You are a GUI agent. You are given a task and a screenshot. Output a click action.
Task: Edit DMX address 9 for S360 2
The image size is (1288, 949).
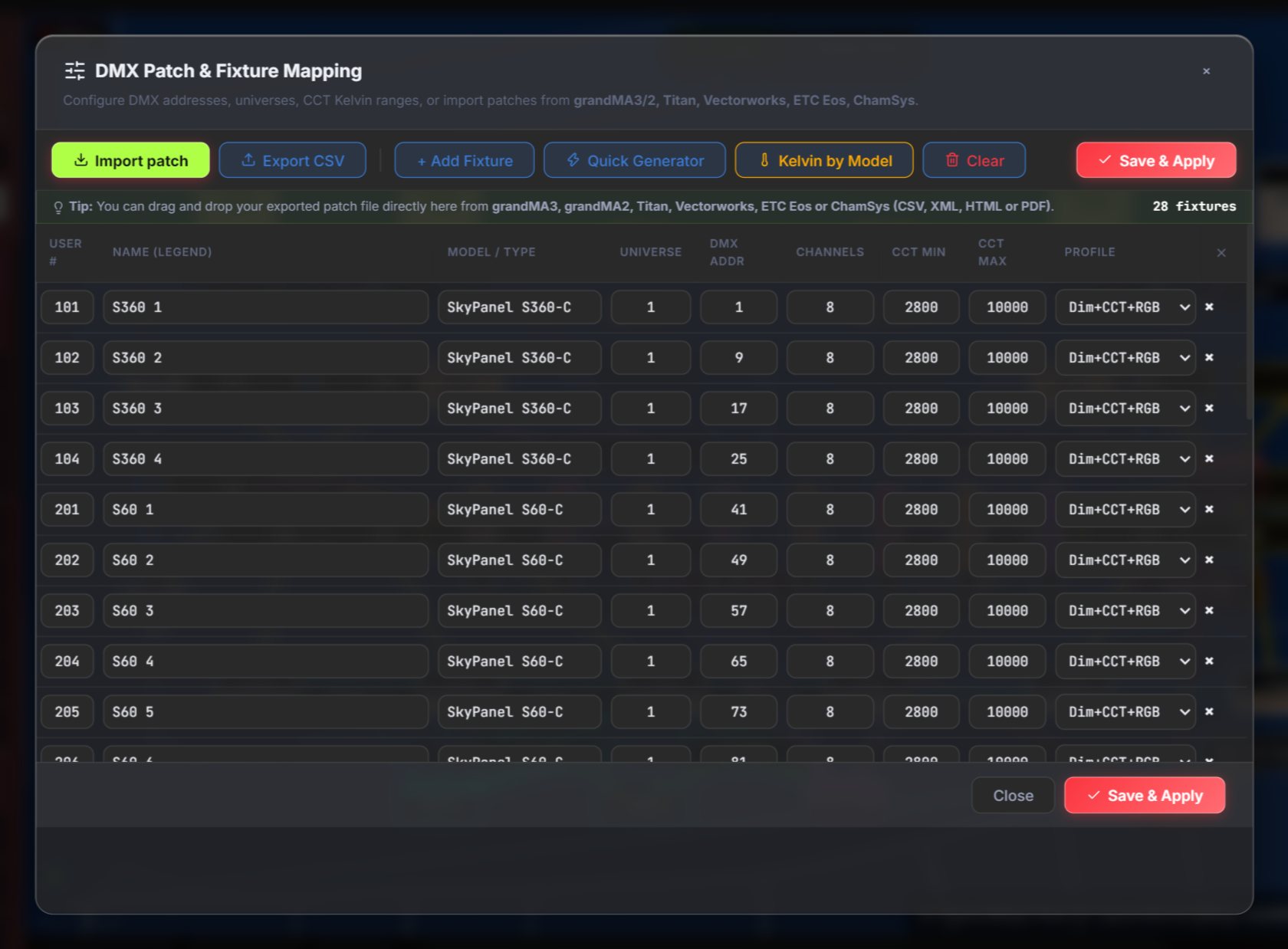point(738,358)
